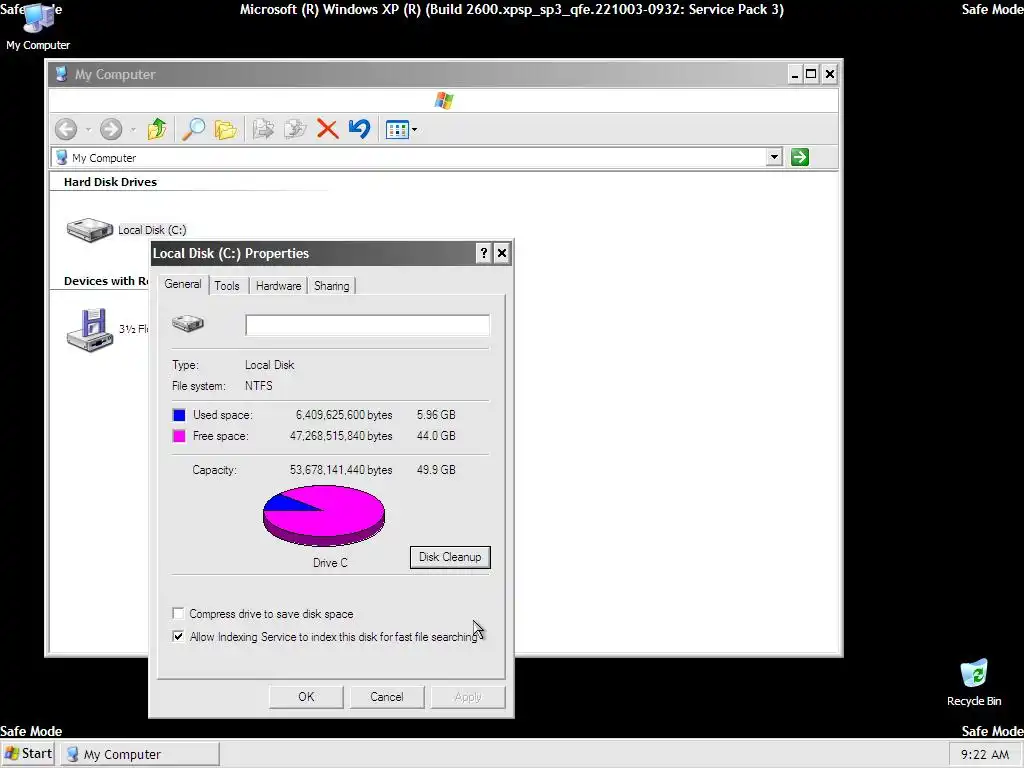Click the Back arrow in My Computer toolbar

(66, 129)
